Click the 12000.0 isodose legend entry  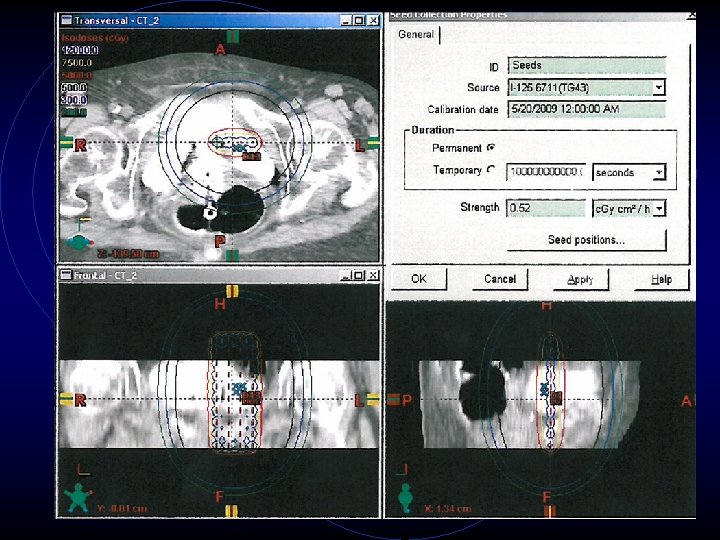tap(80, 50)
